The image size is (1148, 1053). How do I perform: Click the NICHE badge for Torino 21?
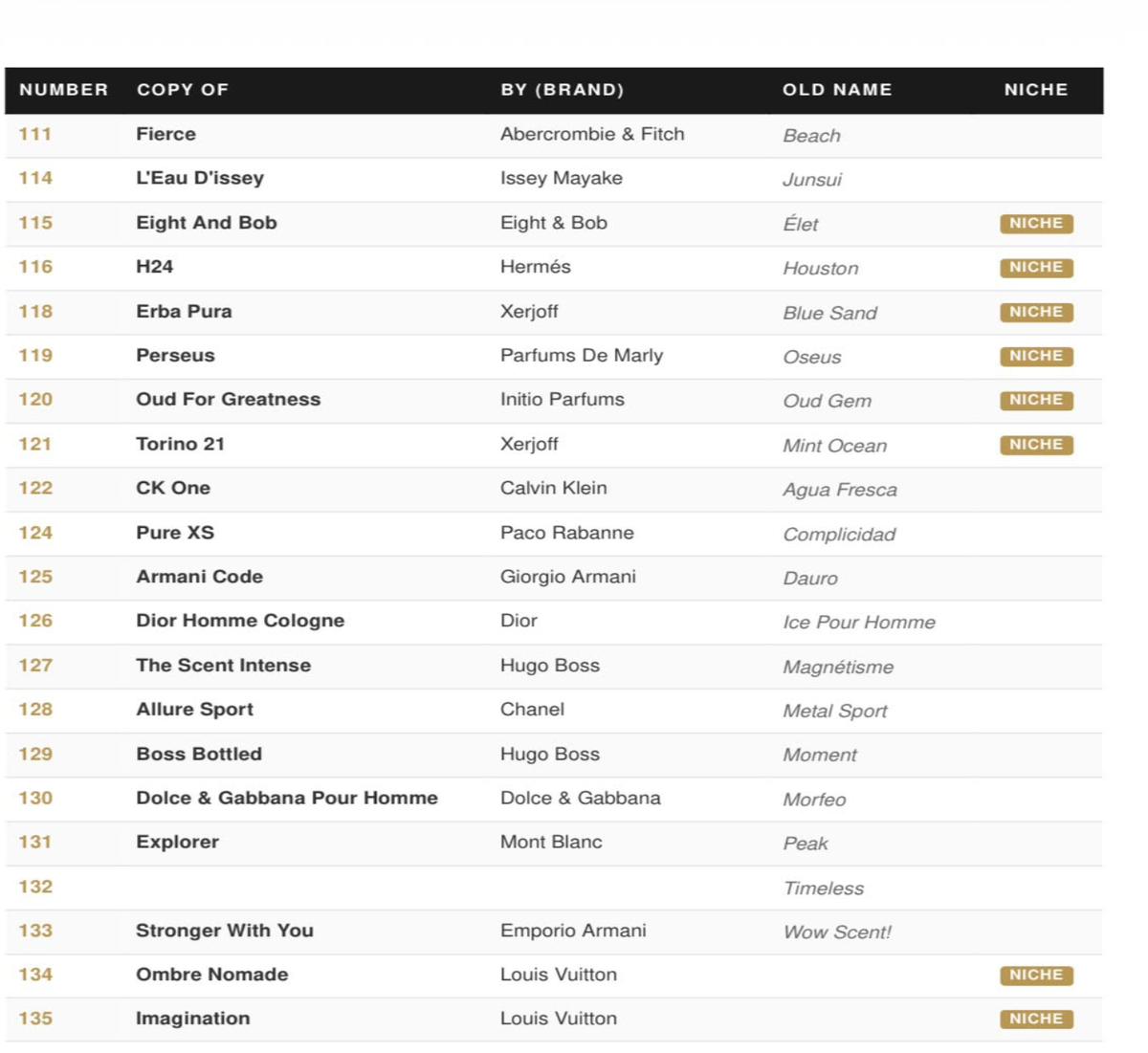pyautogui.click(x=1036, y=445)
